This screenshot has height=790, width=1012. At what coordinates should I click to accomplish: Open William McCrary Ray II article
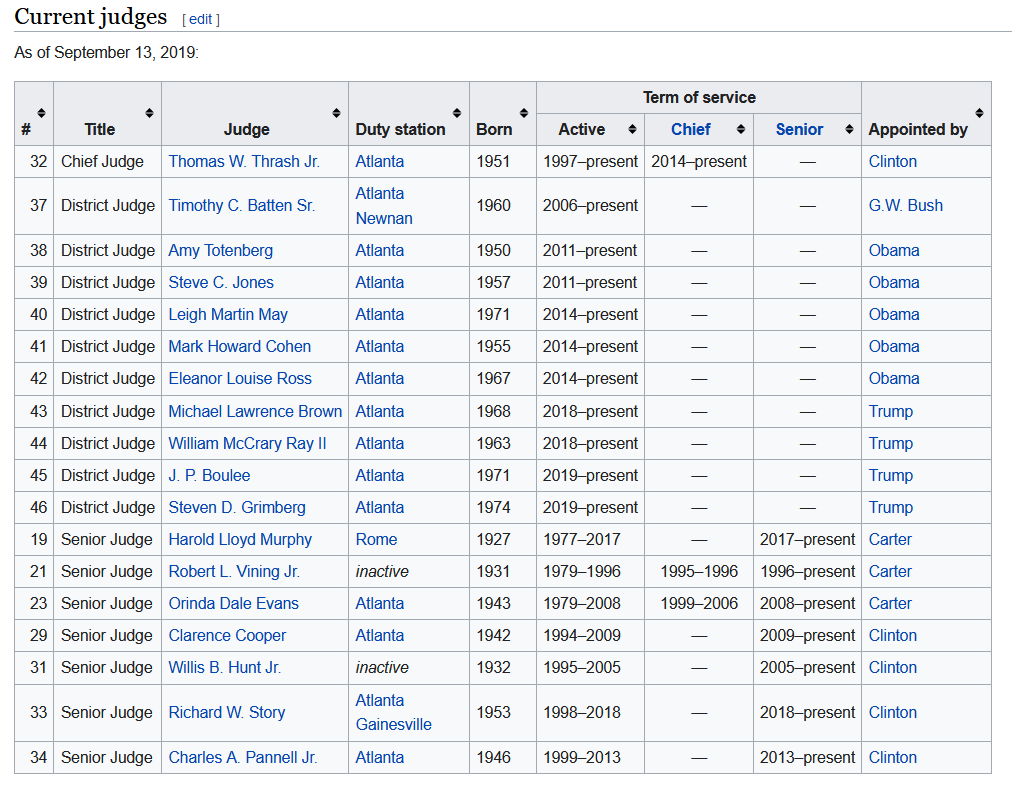[247, 444]
